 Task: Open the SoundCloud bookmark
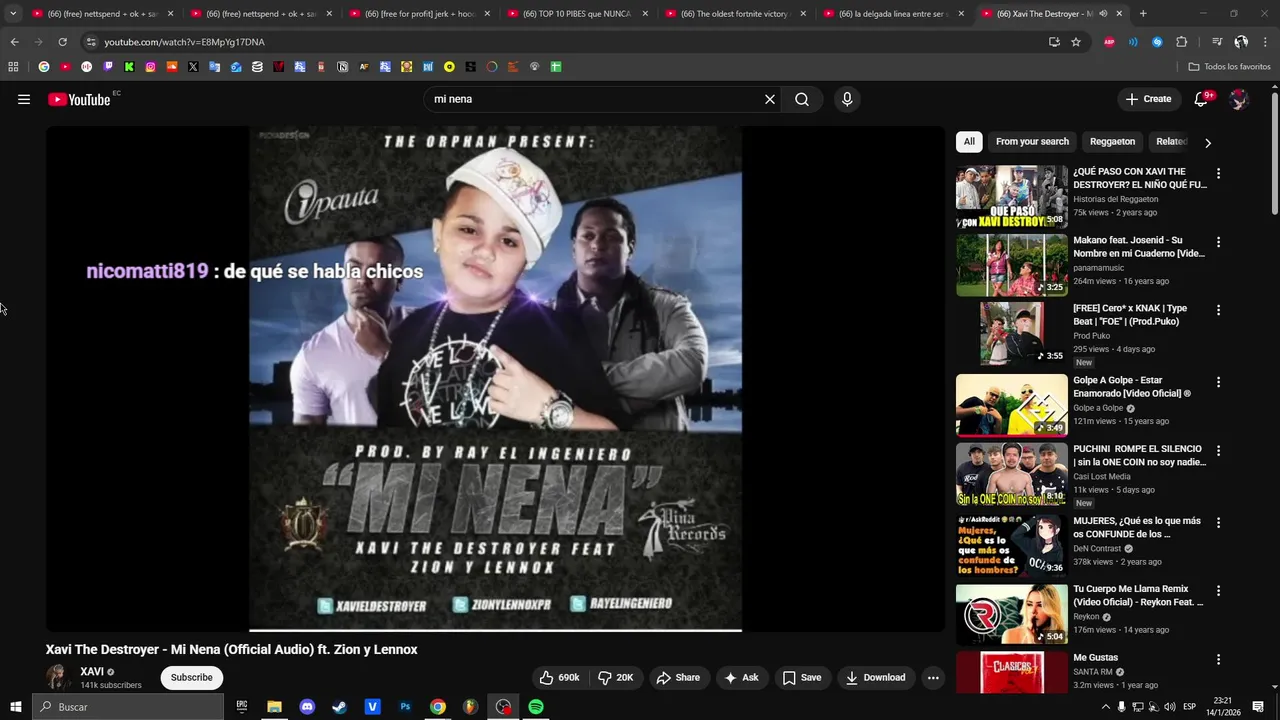click(172, 67)
